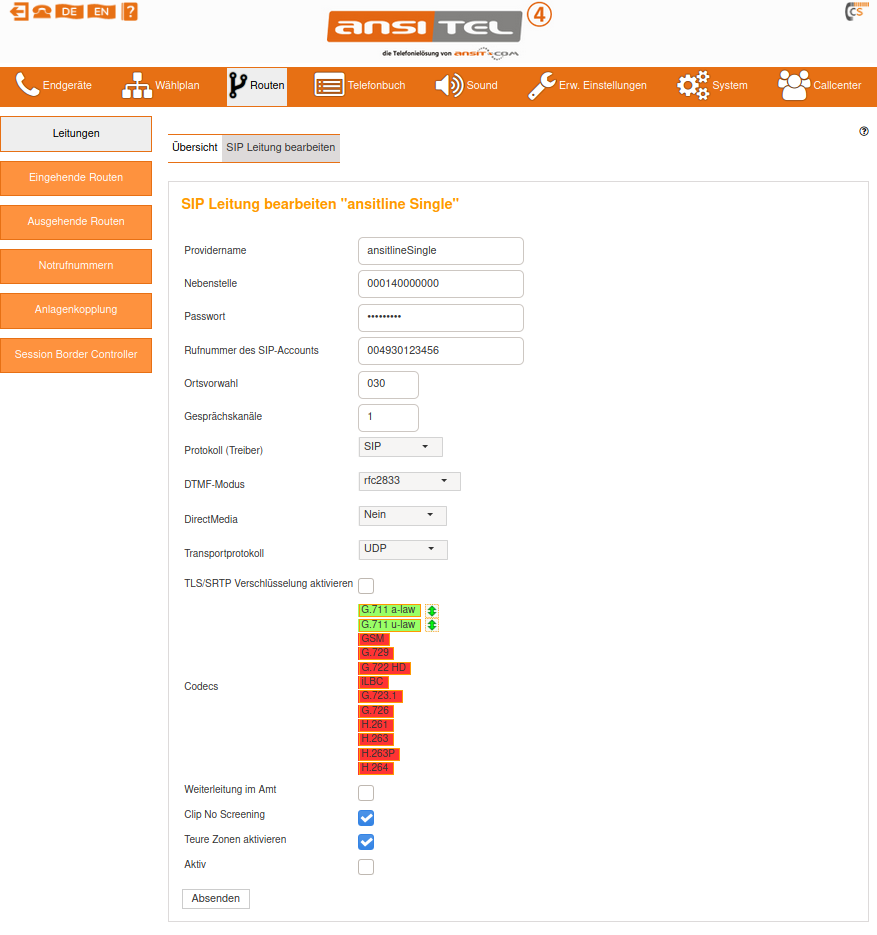Viewport: 877px width, 935px height.
Task: Click the reorder arrows next to G.711 a-law
Action: pos(432,610)
